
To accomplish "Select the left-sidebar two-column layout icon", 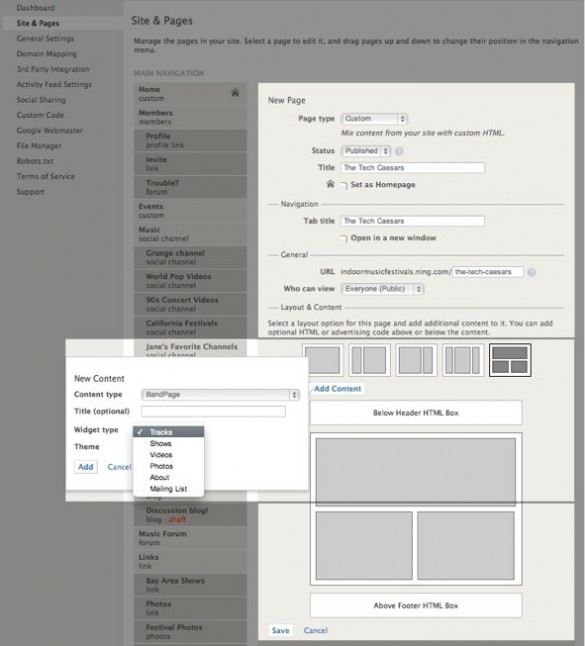I will pyautogui.click(x=370, y=360).
